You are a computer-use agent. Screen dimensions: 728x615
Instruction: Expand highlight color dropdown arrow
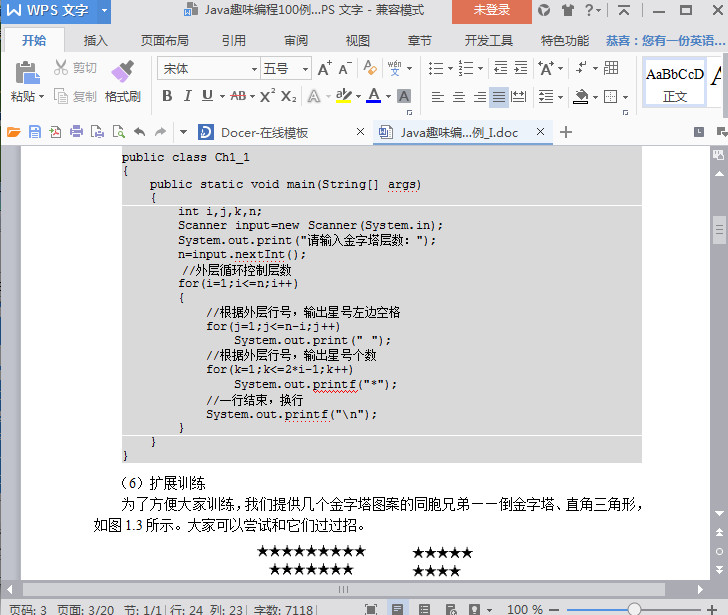(358, 97)
